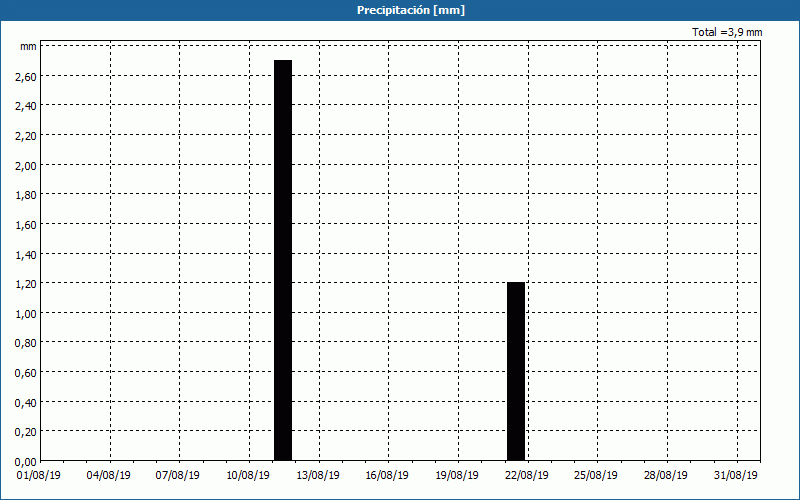Click the 1,00 y-axis value
This screenshot has height=500, width=800.
[x=26, y=314]
